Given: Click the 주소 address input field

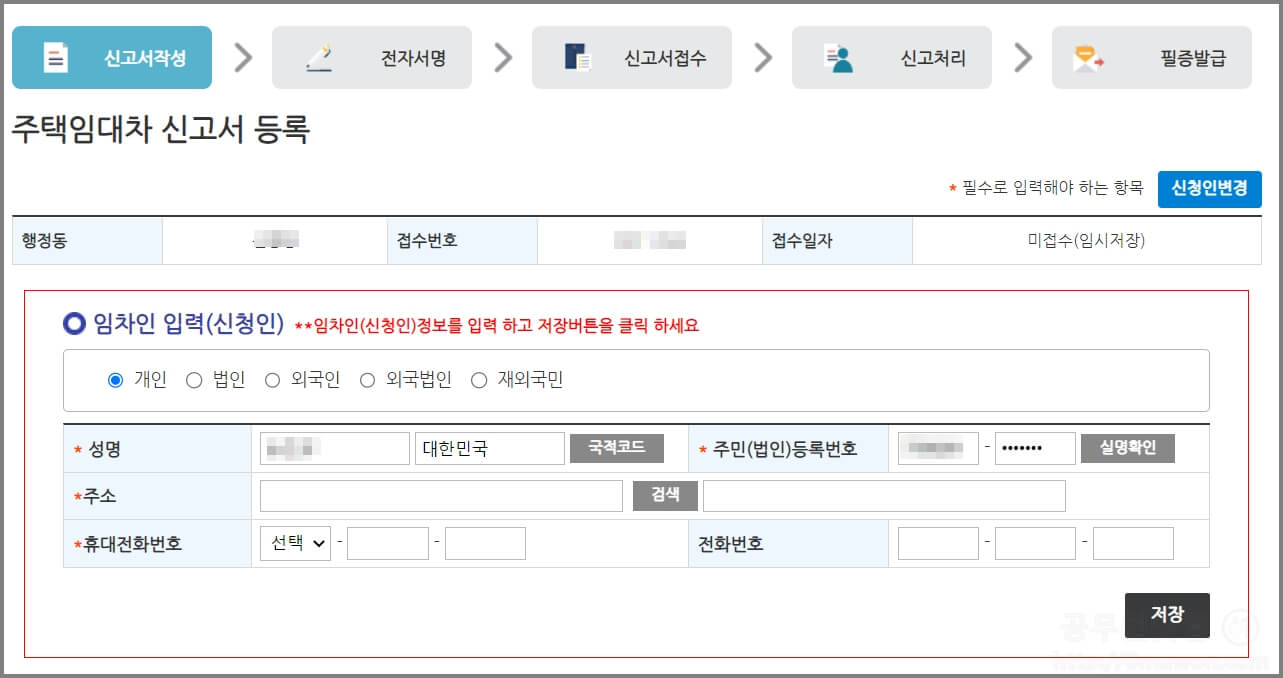Looking at the screenshot, I should click(x=440, y=495).
